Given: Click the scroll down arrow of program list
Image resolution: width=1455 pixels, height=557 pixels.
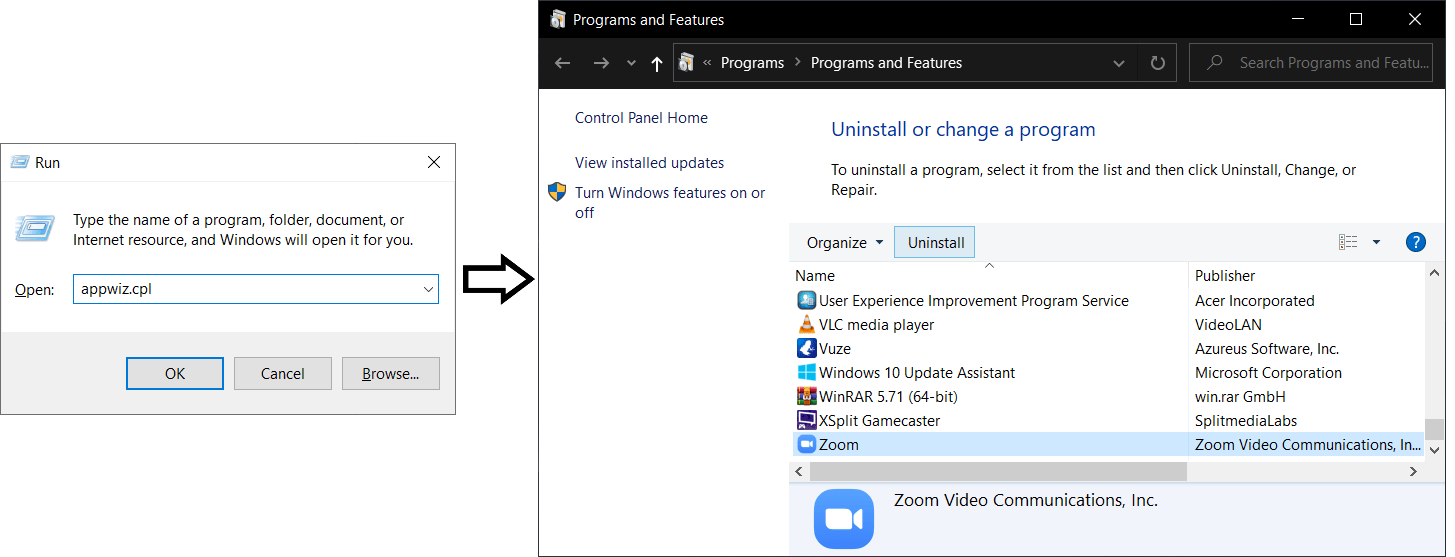Looking at the screenshot, I should tap(1434, 451).
